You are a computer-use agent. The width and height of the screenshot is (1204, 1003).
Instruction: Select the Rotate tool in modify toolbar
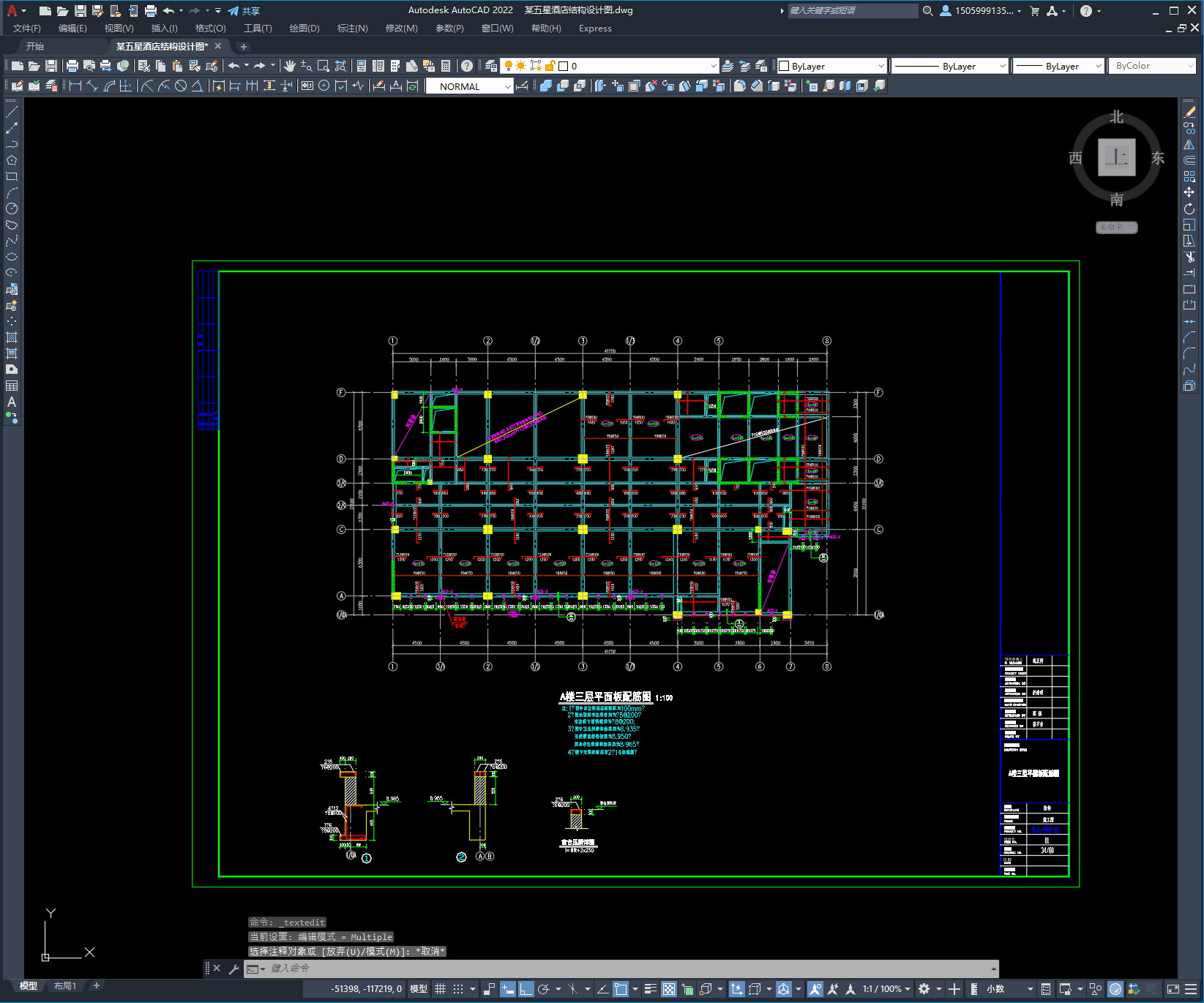tap(1189, 209)
